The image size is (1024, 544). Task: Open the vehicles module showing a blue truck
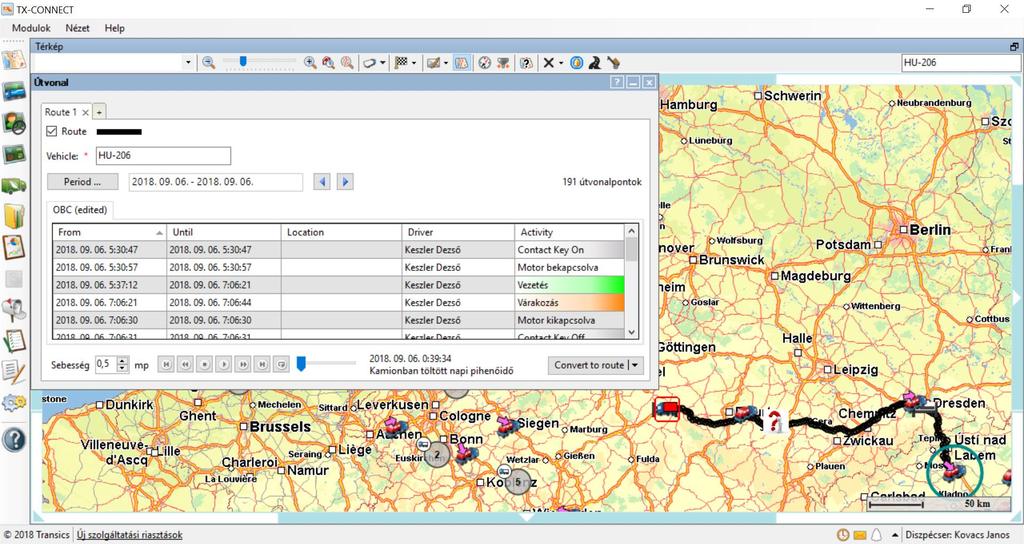14,91
